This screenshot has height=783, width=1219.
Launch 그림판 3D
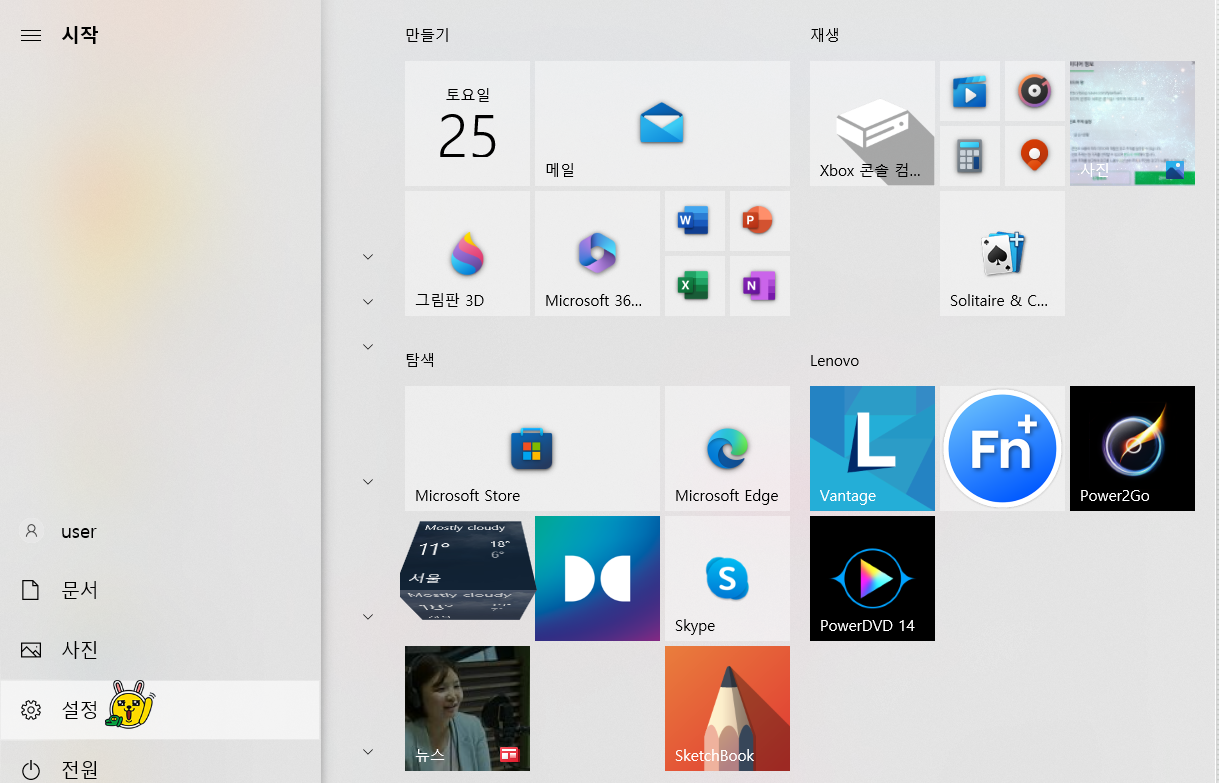pos(467,253)
